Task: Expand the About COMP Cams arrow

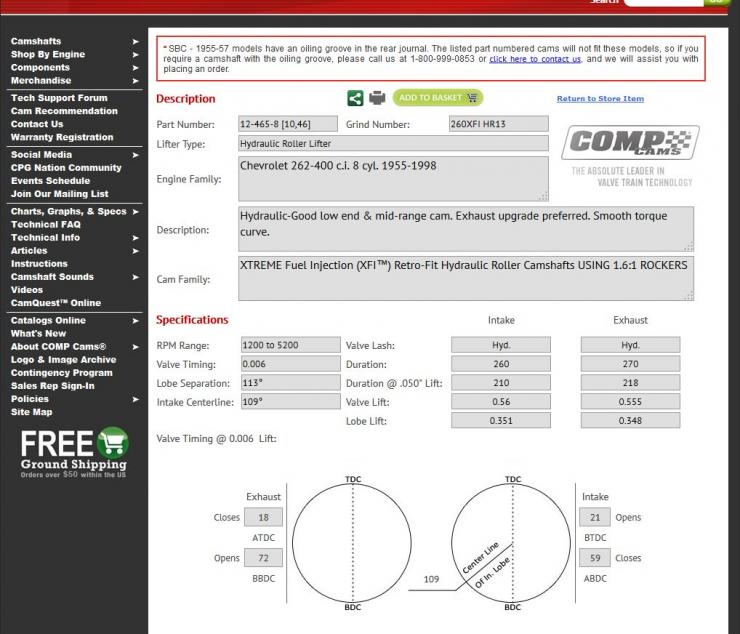Action: click(x=135, y=347)
